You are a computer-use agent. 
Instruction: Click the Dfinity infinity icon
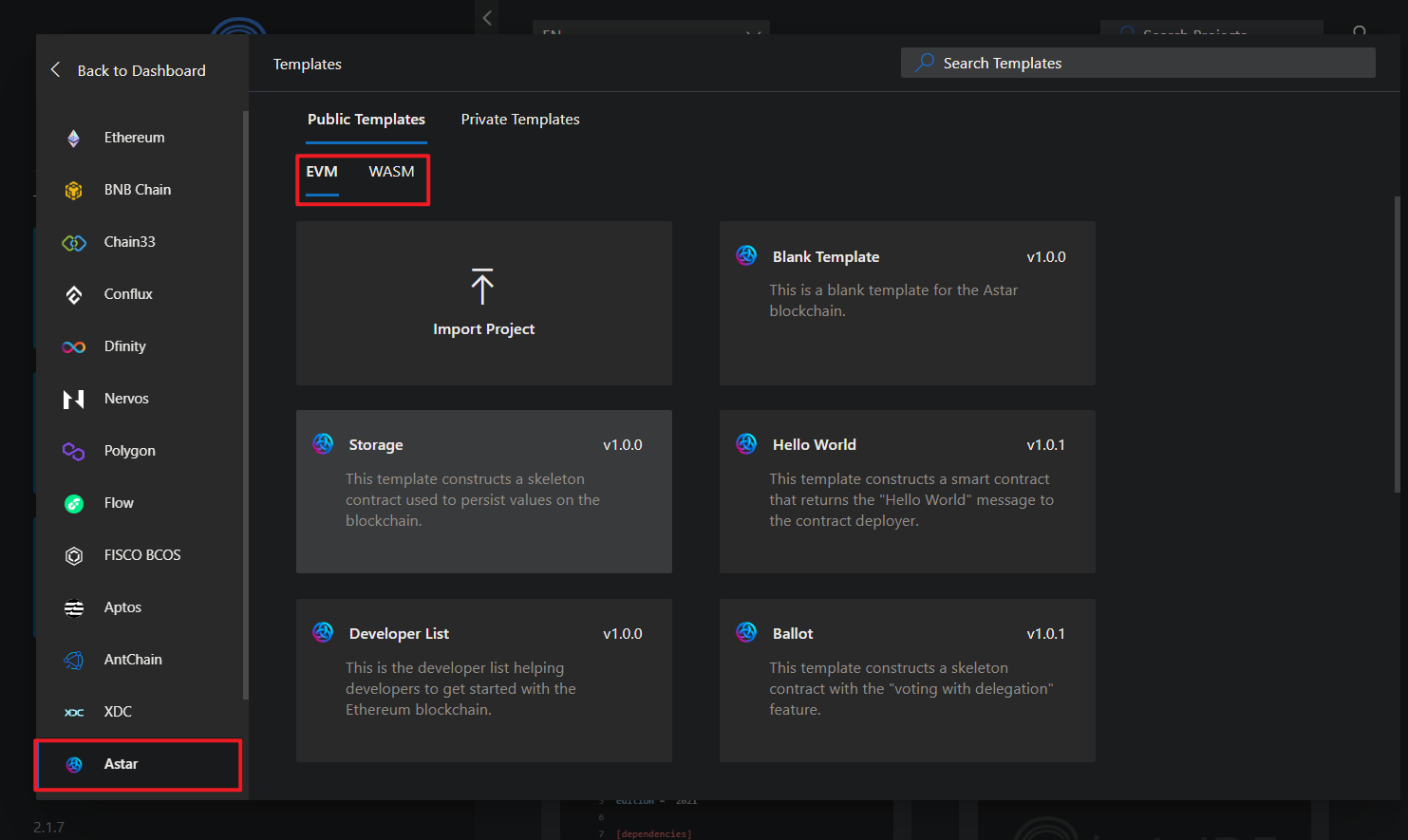point(74,347)
